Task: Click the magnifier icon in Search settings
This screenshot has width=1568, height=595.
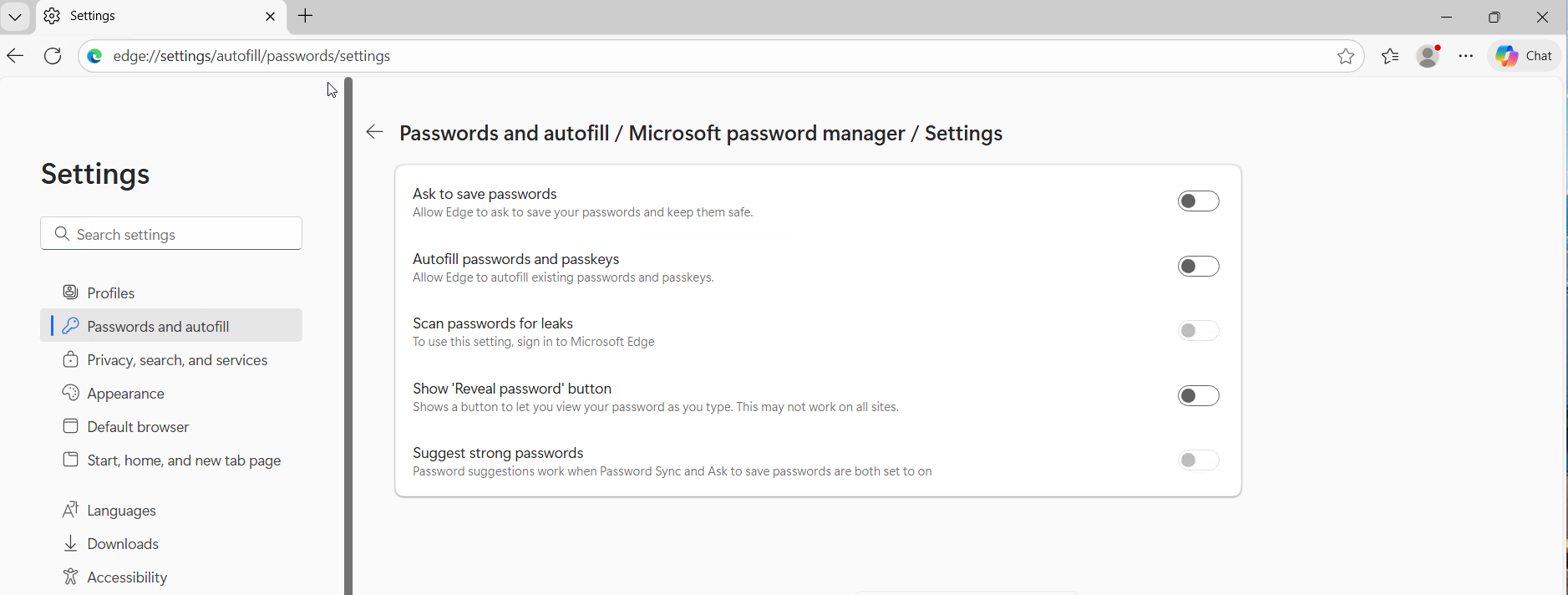Action: (62, 234)
